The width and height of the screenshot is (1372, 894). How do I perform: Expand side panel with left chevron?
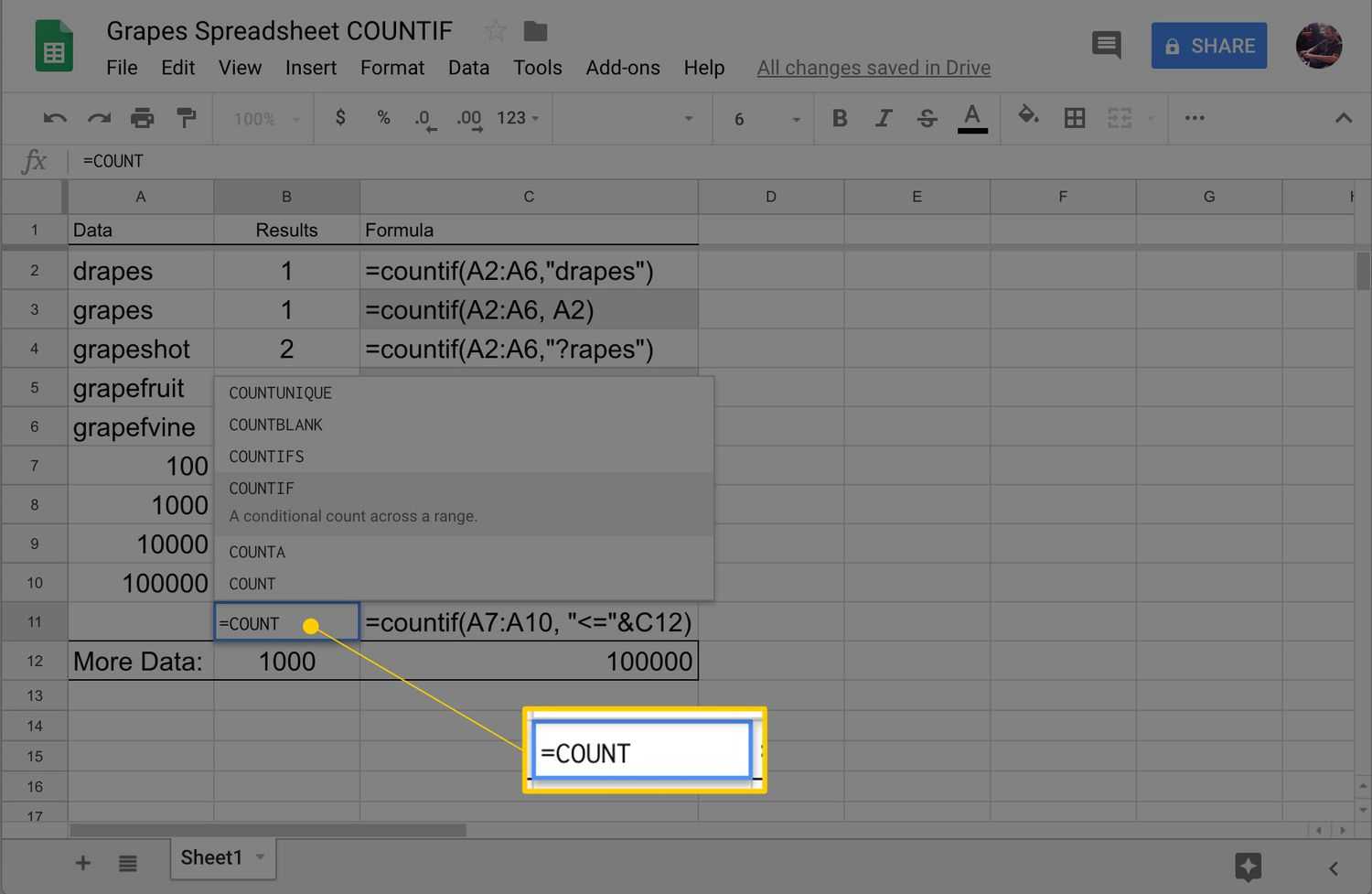coord(1334,867)
